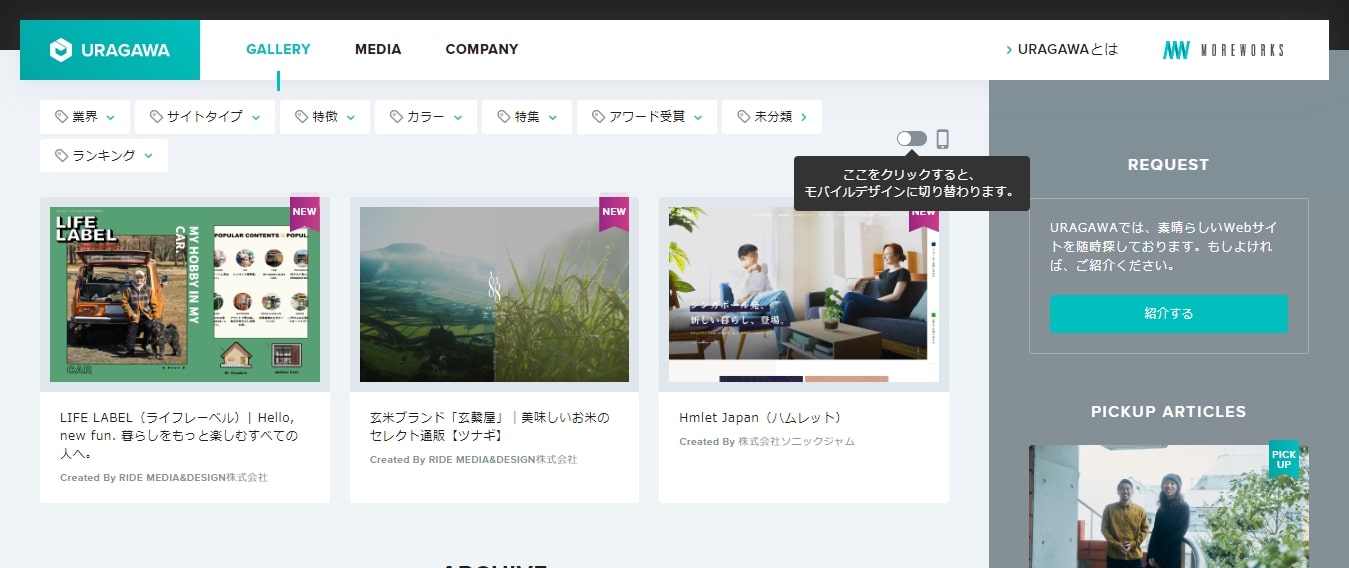The image size is (1349, 568).
Task: Click the PICKUP ARTICLES heading
Action: [1168, 412]
